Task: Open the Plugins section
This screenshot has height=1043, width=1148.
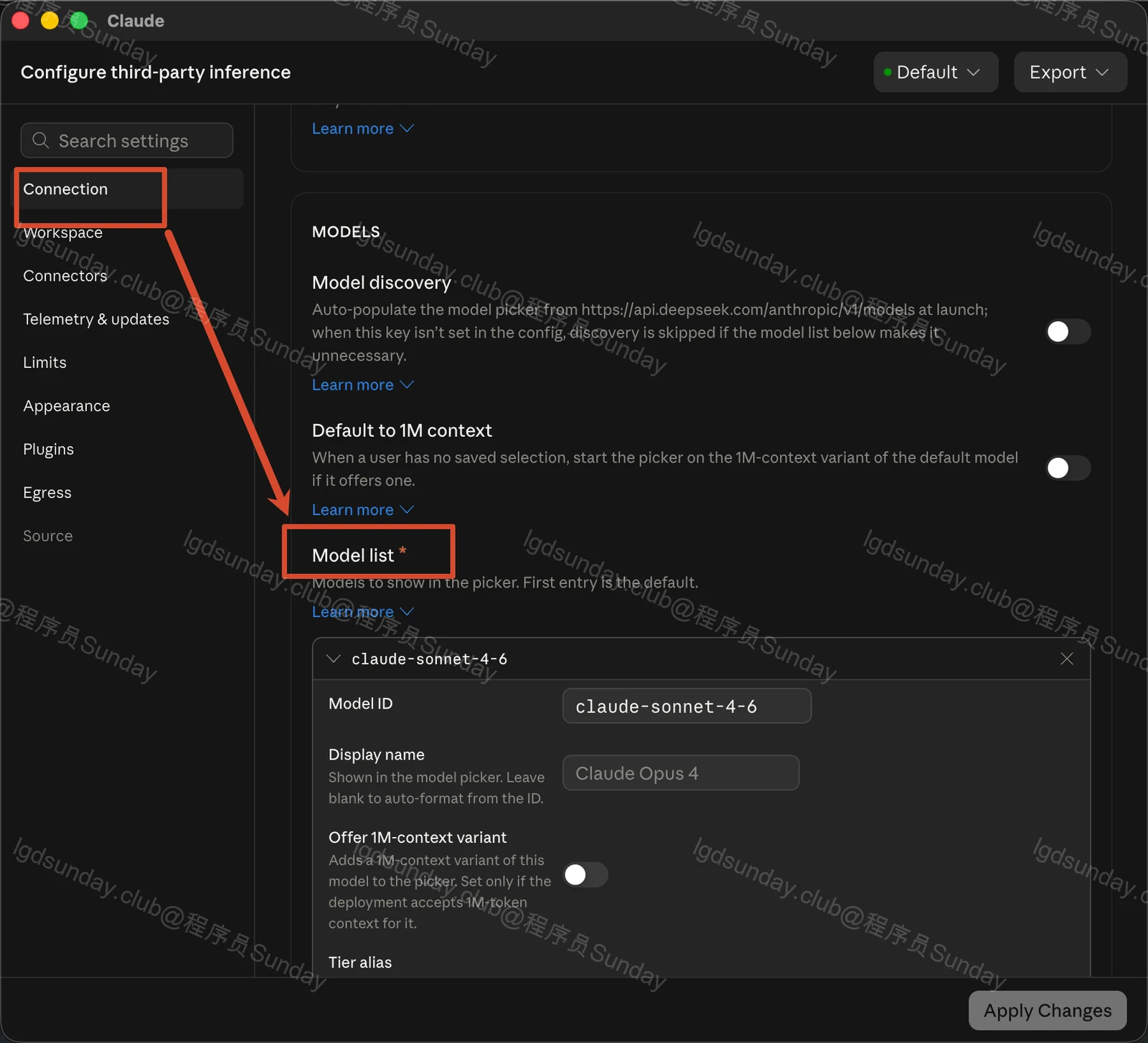Action: tap(48, 449)
